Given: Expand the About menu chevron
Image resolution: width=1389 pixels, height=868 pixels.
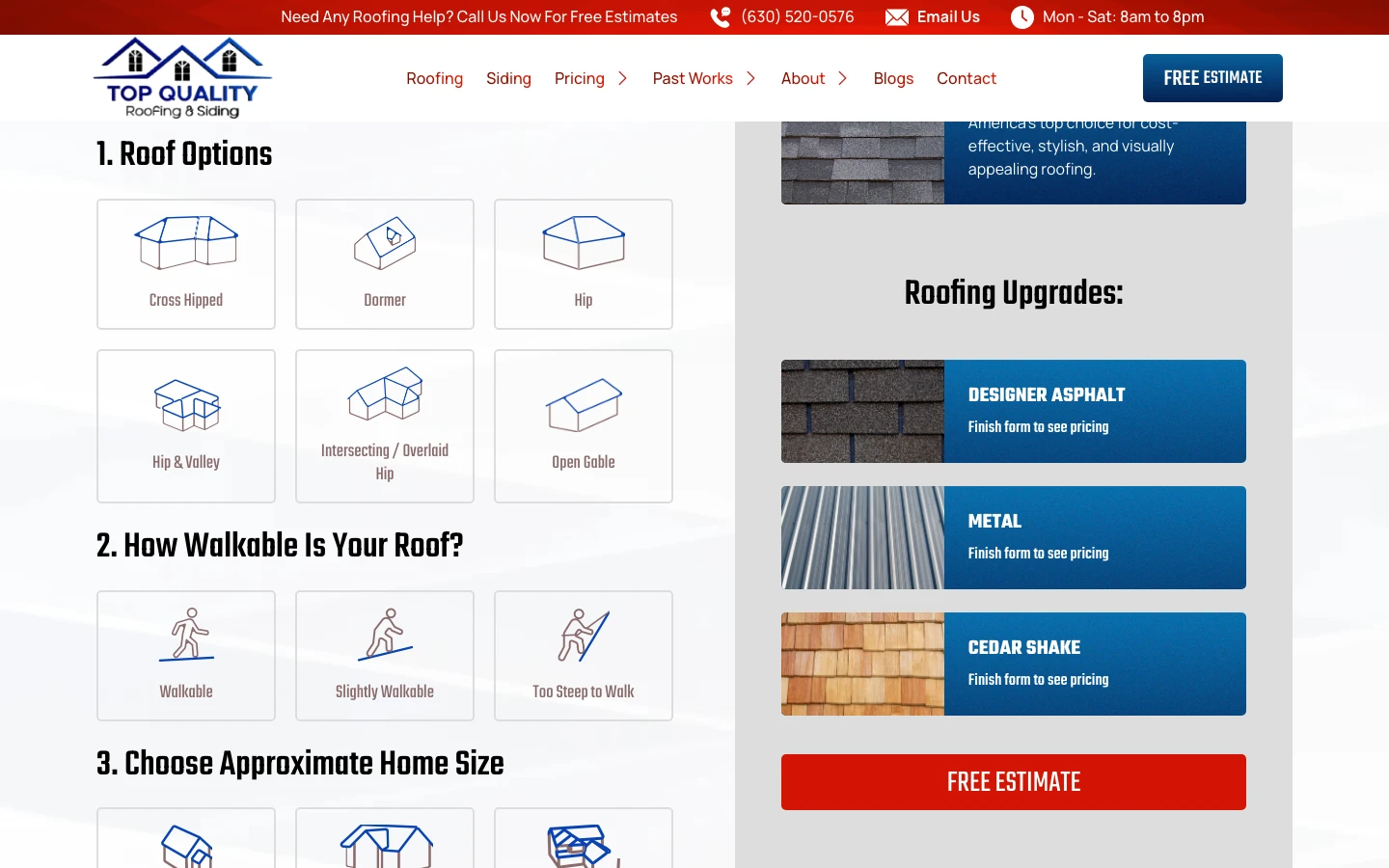Looking at the screenshot, I should (840, 78).
